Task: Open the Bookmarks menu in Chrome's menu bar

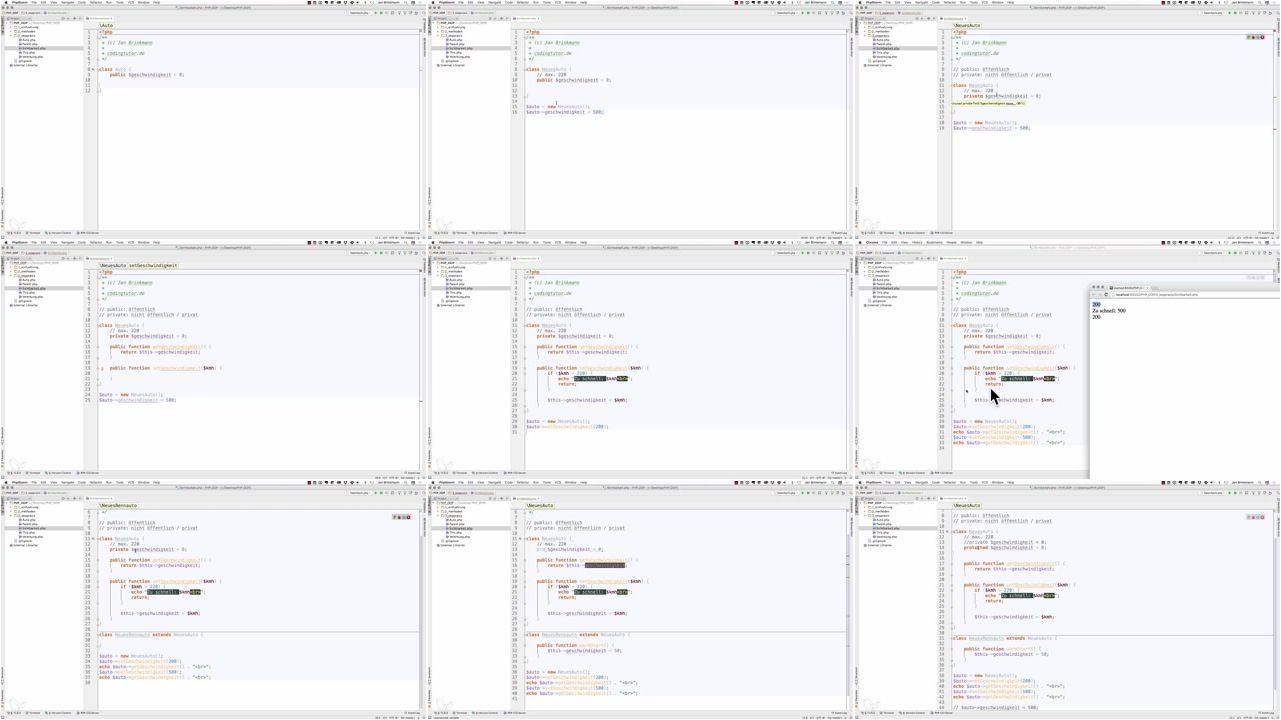Action: [933, 242]
